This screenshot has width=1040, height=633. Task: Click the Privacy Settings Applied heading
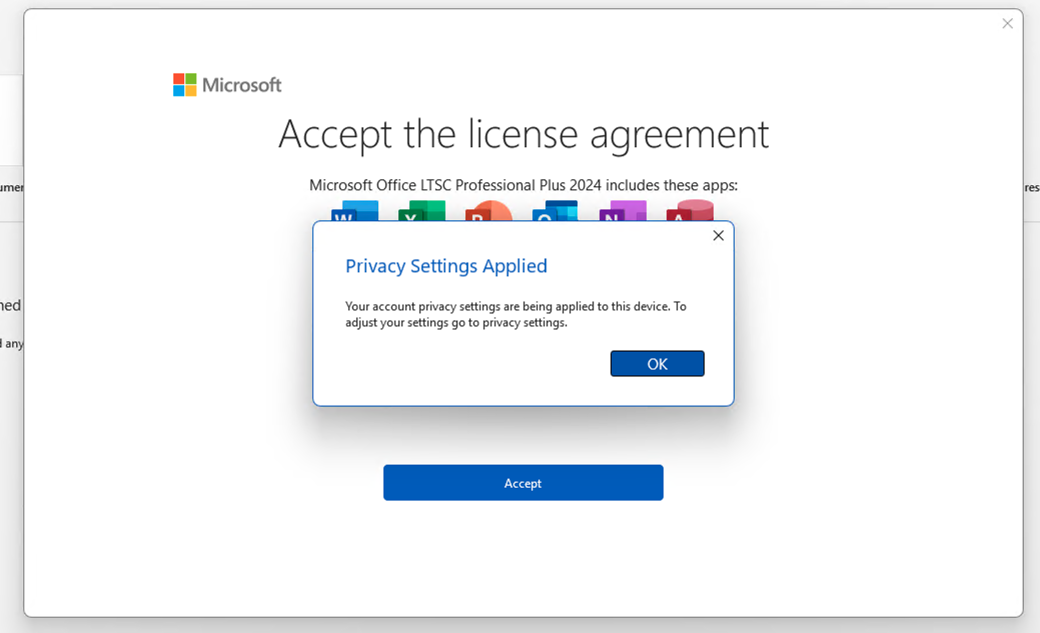446,266
